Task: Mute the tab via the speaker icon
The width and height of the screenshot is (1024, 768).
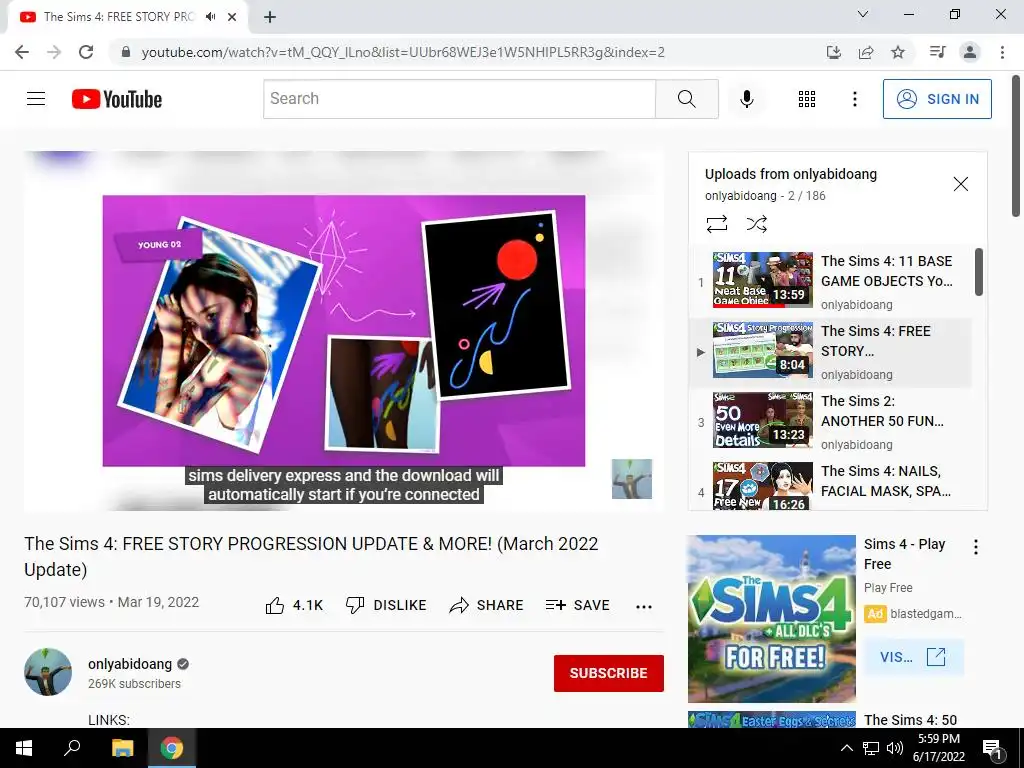Action: click(x=210, y=17)
